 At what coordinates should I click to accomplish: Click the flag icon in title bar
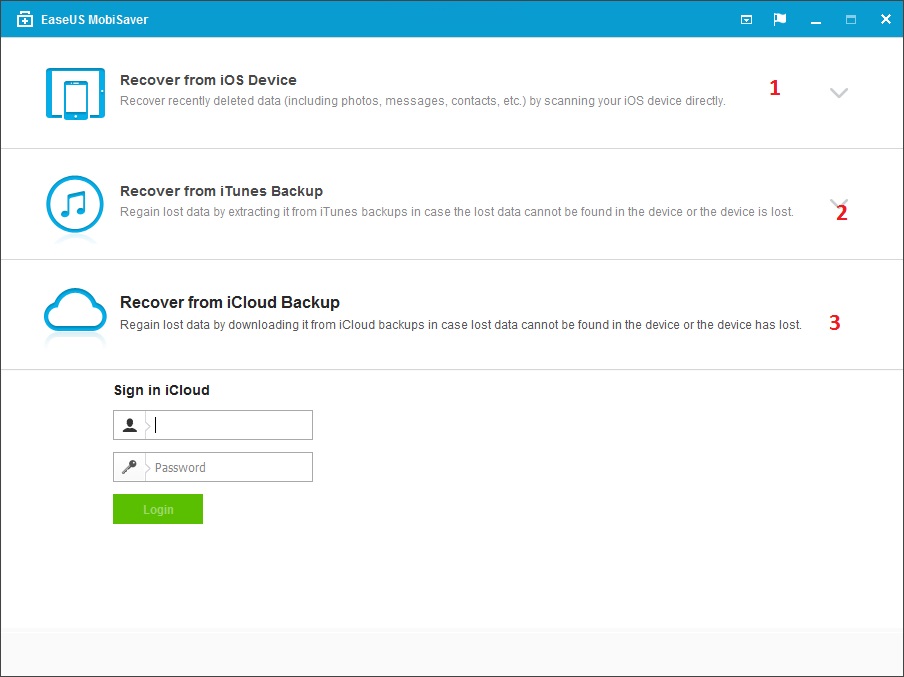[780, 19]
